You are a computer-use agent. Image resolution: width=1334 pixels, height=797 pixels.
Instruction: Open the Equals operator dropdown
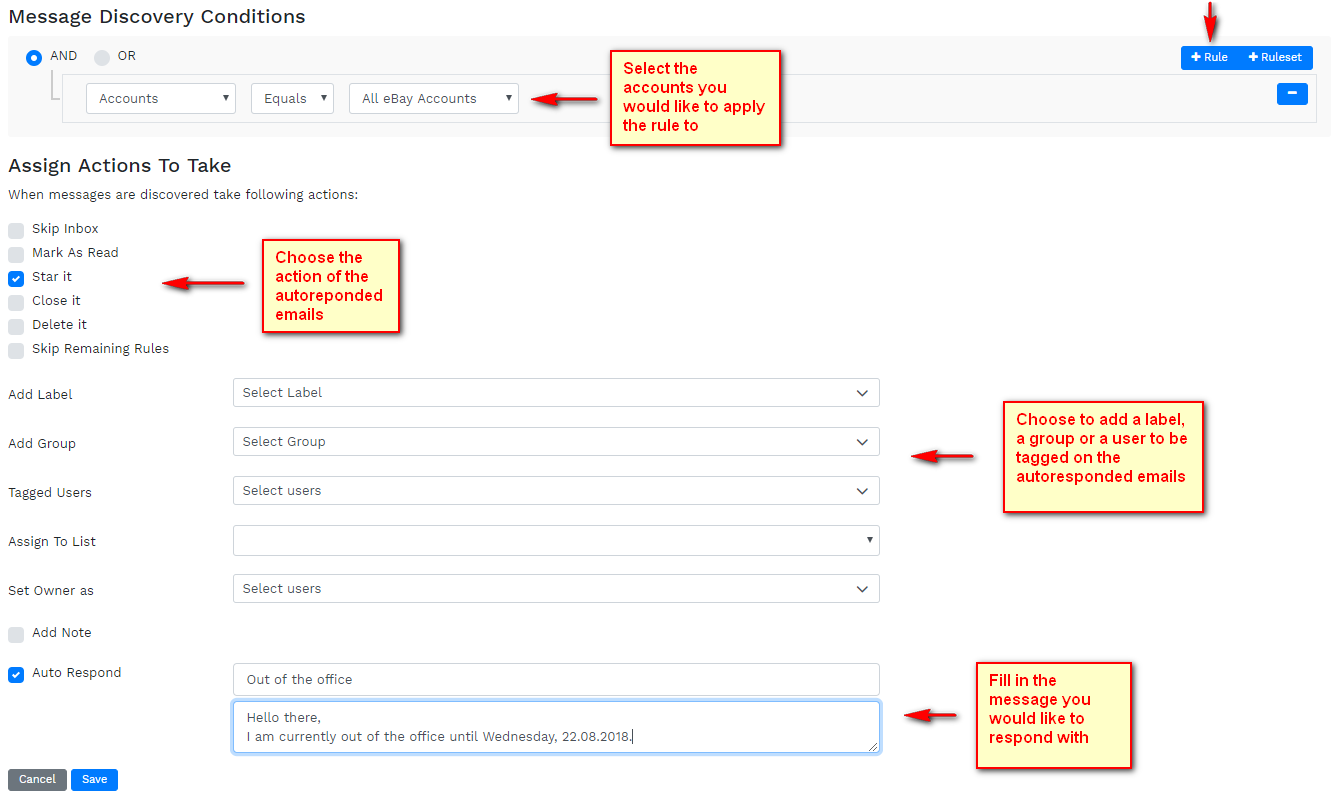(292, 98)
